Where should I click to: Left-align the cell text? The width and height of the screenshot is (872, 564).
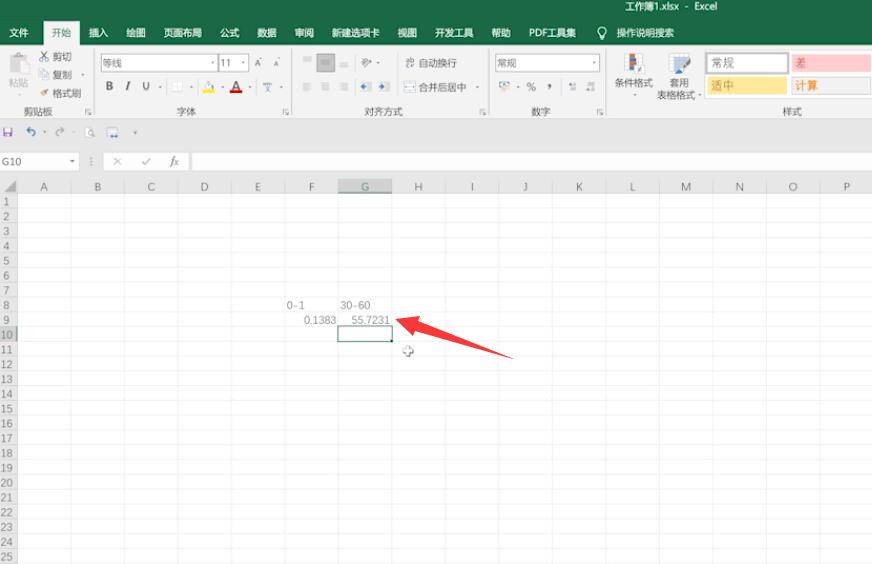tap(307, 87)
